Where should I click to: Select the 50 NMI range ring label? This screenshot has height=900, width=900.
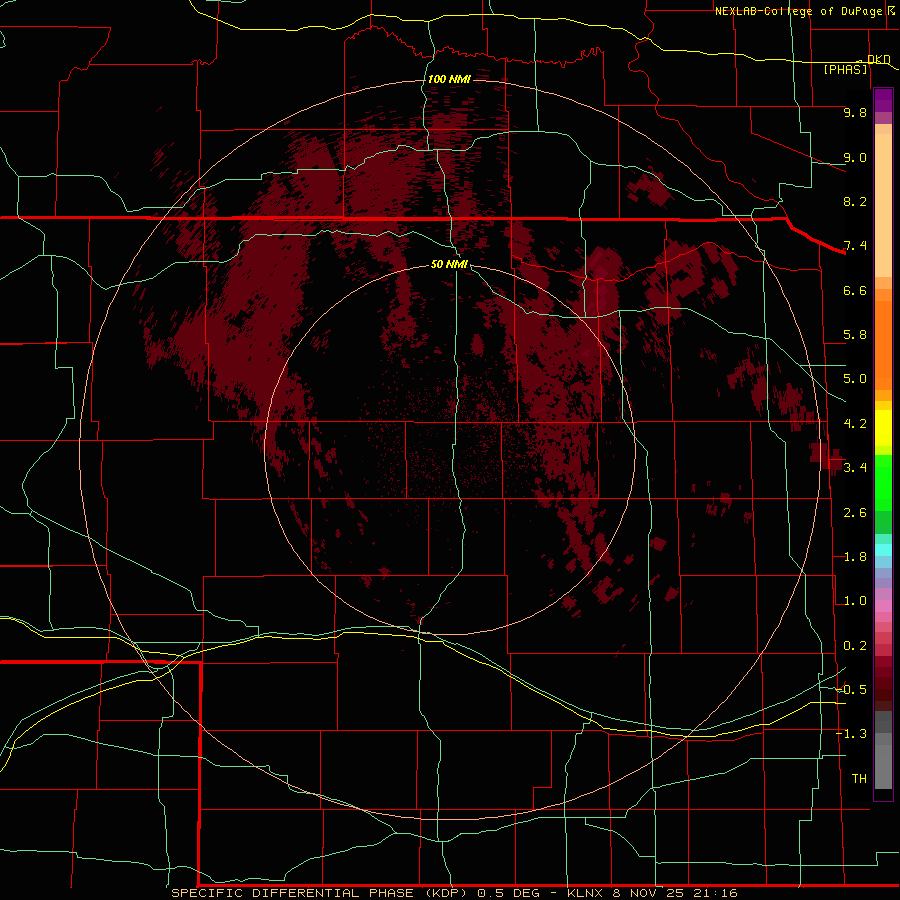tap(449, 264)
